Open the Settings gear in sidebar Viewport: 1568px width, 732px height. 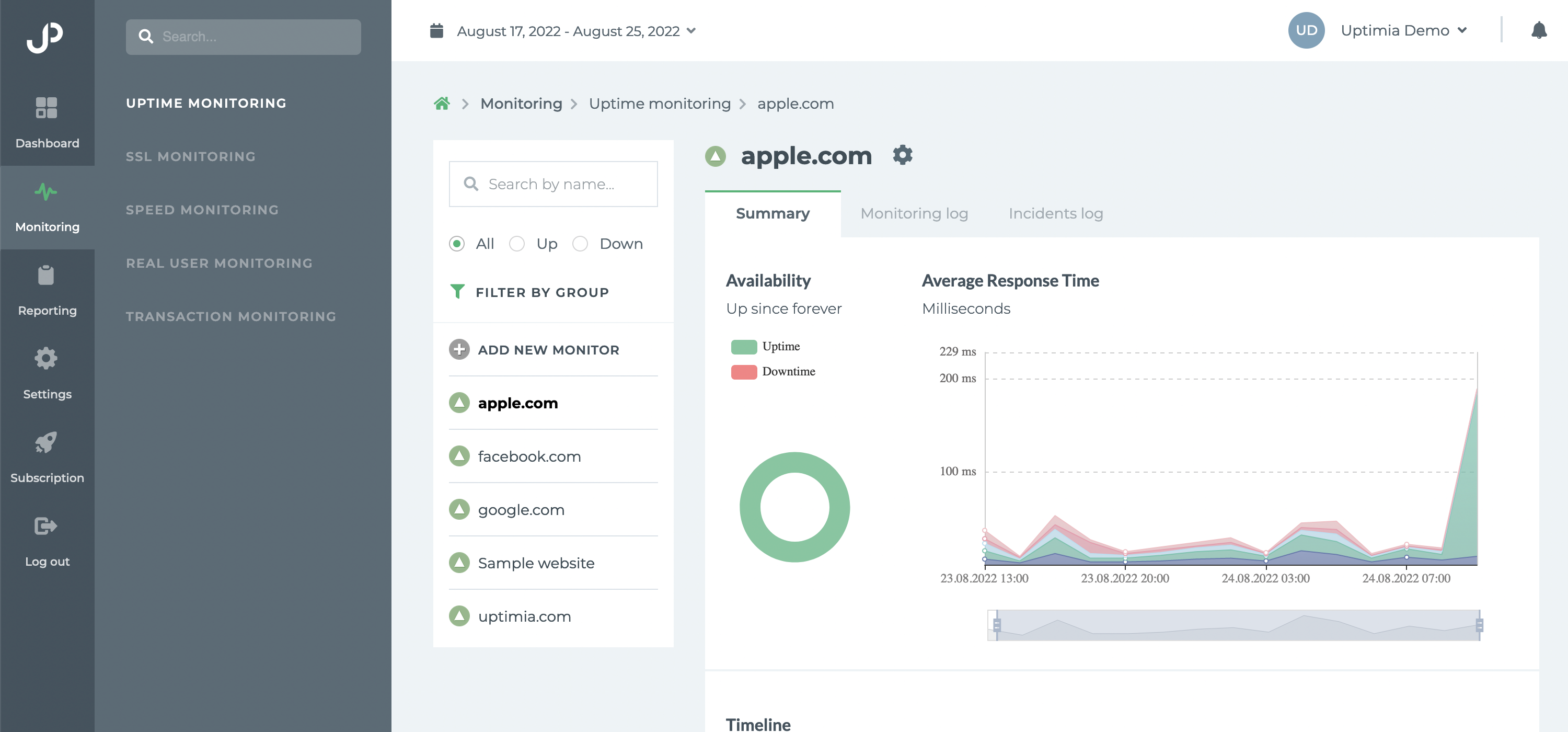47,359
